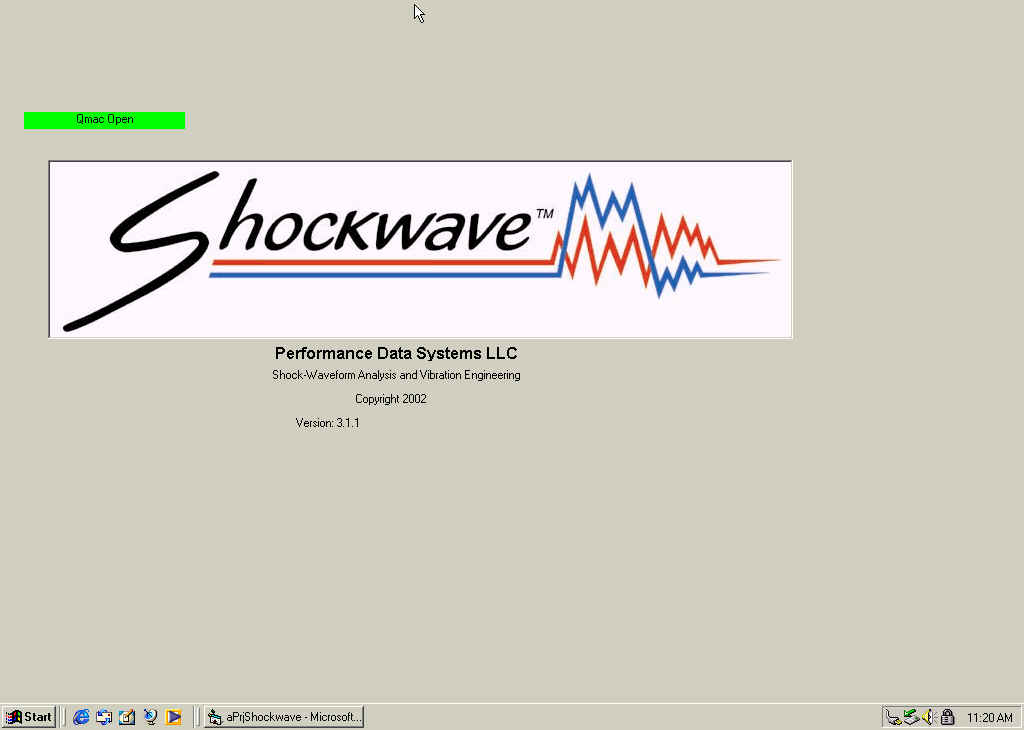Click the Version: 3.1.1 label
Screen dimensions: 1024x730
[x=327, y=423]
